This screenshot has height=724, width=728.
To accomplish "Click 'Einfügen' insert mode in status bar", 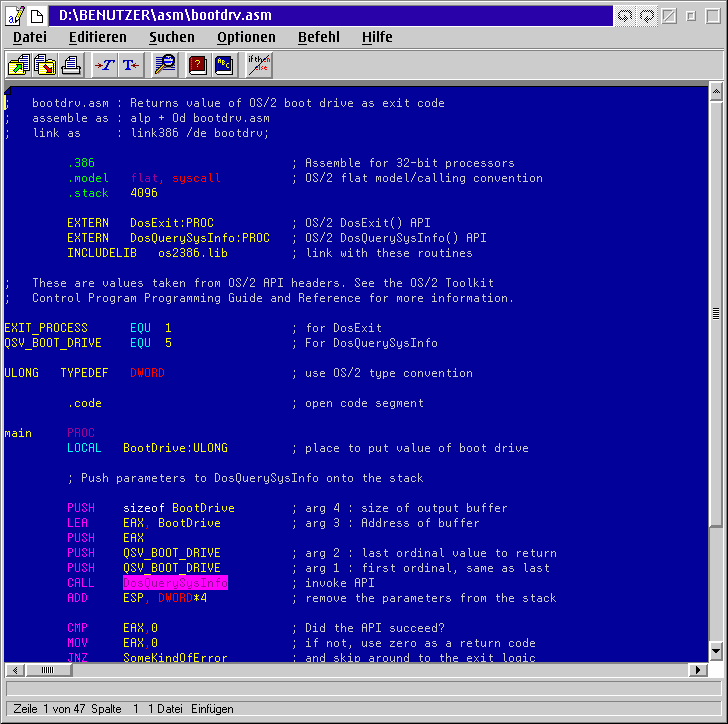I will tap(212, 709).
